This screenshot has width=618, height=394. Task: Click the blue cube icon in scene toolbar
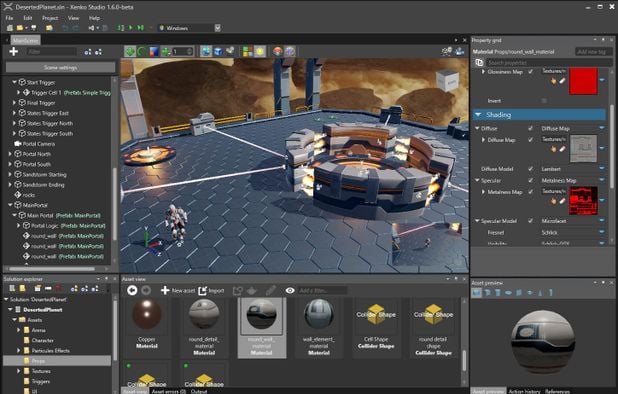coord(218,51)
